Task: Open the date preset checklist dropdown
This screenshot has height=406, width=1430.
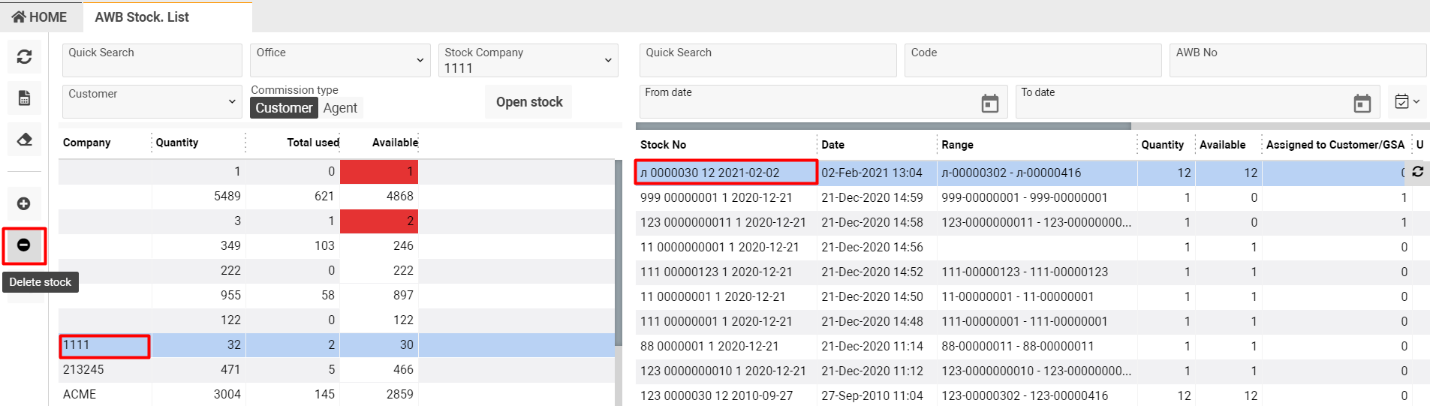Action: [1407, 102]
